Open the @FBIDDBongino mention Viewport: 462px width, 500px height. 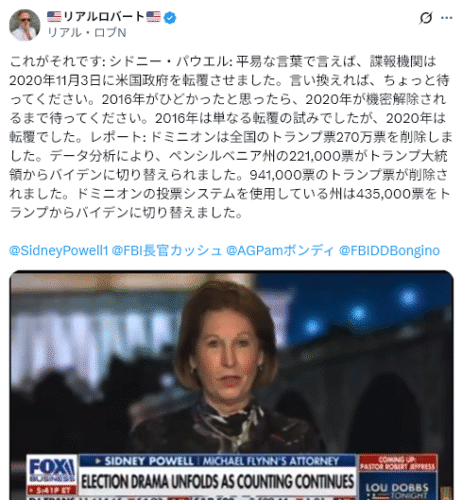(x=389, y=250)
